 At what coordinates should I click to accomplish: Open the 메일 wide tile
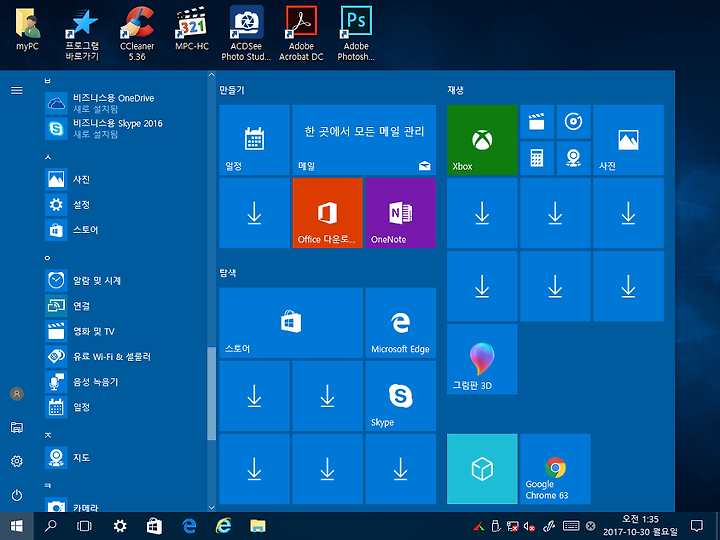click(364, 140)
